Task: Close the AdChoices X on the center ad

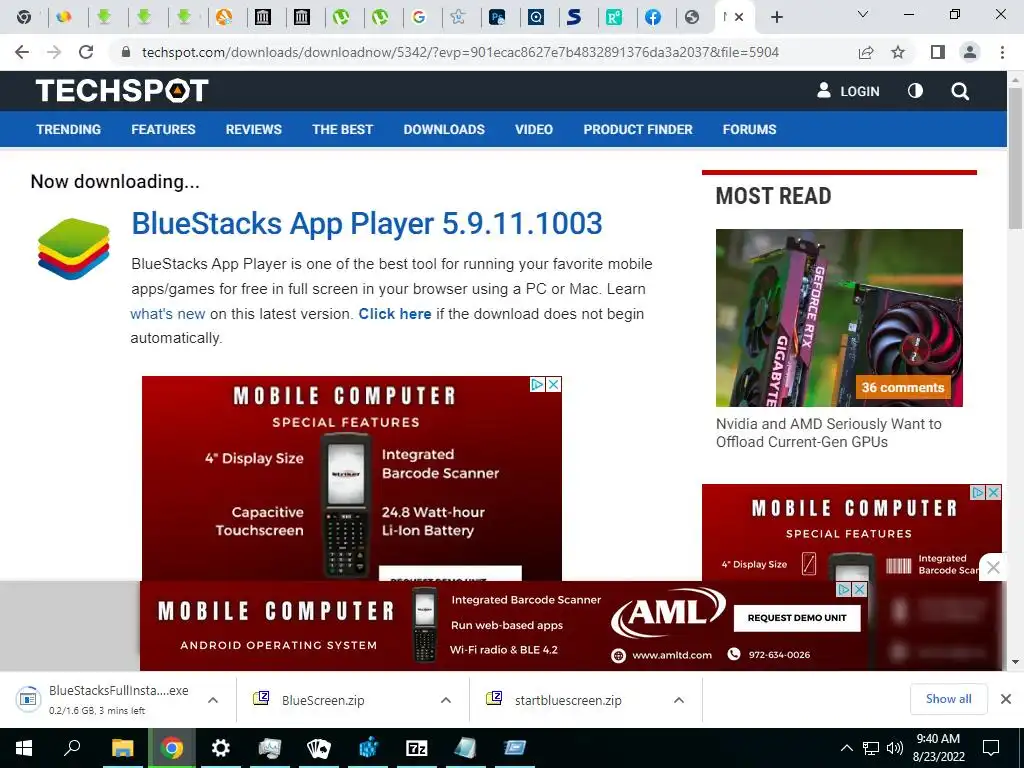Action: 553,384
